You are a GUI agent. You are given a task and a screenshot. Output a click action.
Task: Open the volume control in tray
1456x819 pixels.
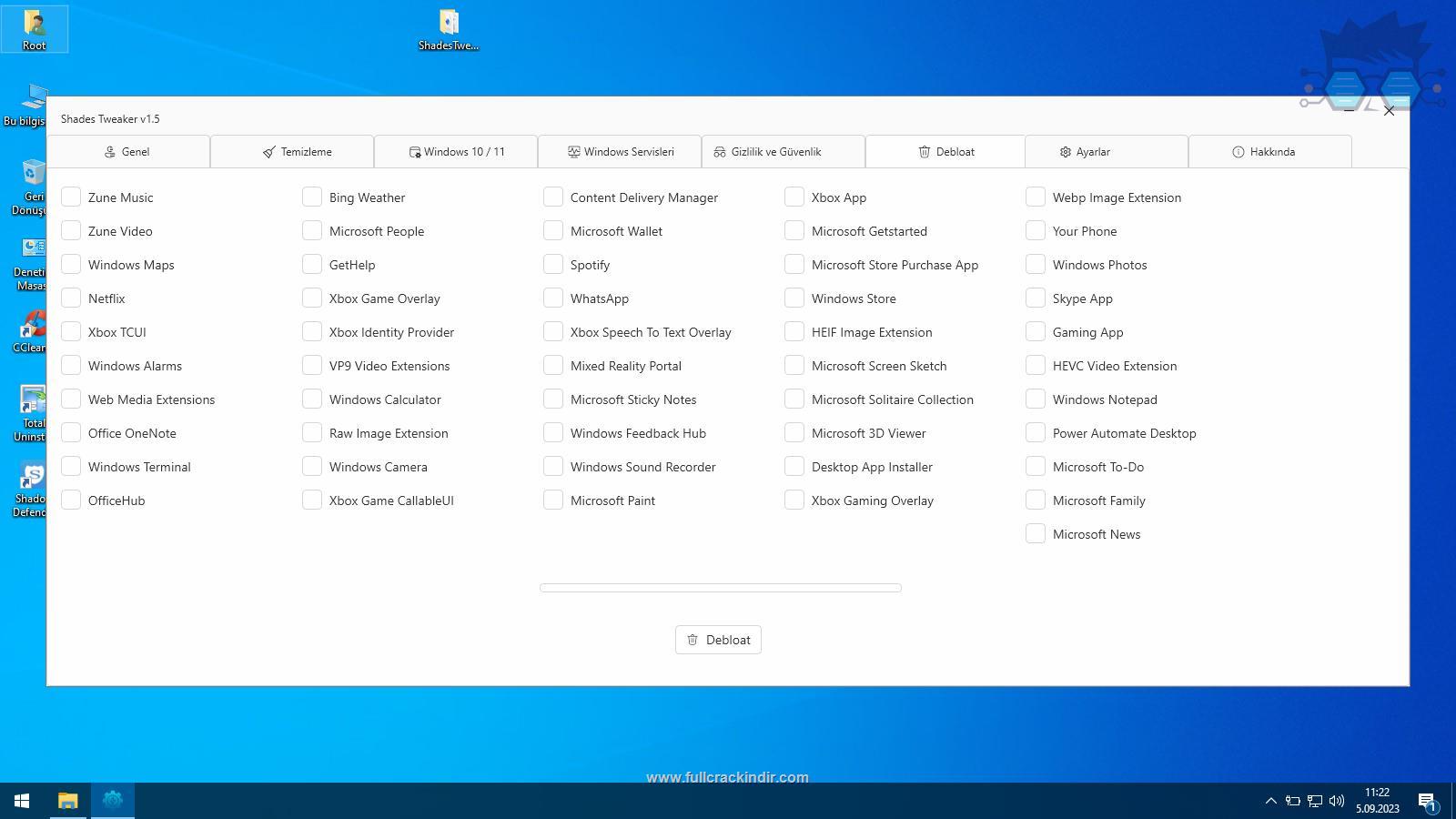[x=1337, y=801]
